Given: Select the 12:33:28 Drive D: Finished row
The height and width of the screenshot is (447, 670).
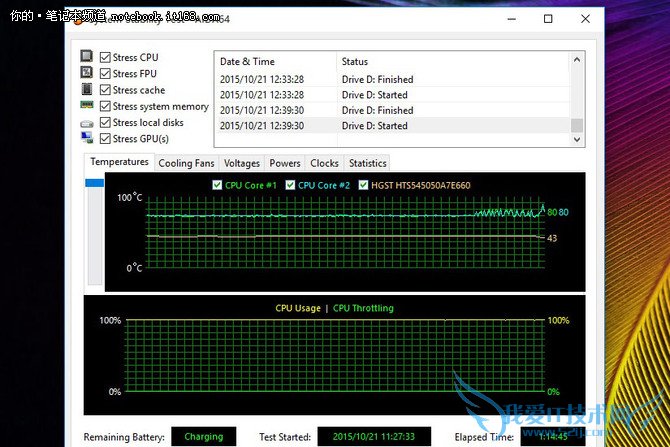Looking at the screenshot, I should pyautogui.click(x=393, y=79).
